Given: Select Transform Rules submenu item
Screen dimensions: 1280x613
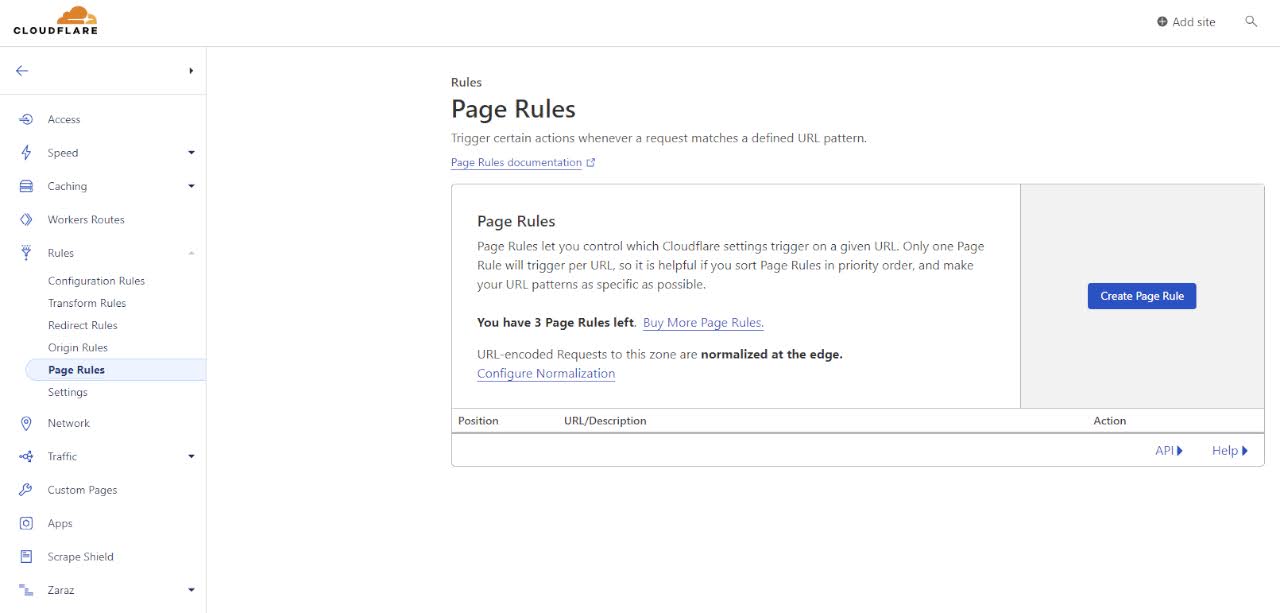Looking at the screenshot, I should (x=87, y=303).
